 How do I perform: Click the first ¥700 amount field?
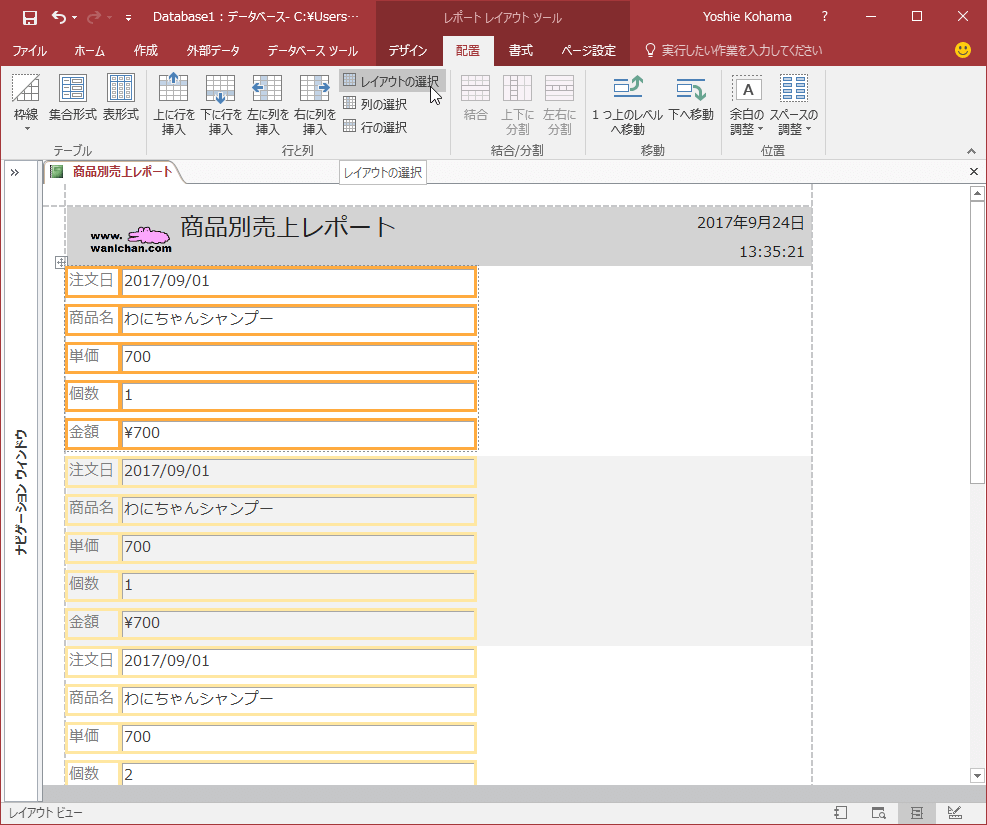298,434
